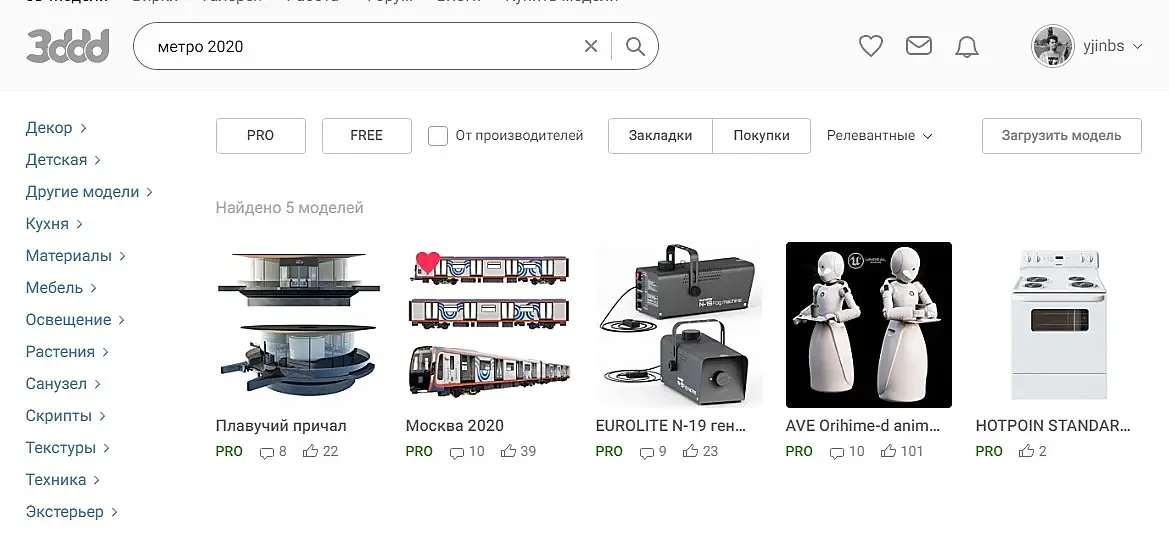Viewport: 1169px width, 537px height.
Task: Open the HOTPOIN STANDAR model link
Action: (1053, 426)
